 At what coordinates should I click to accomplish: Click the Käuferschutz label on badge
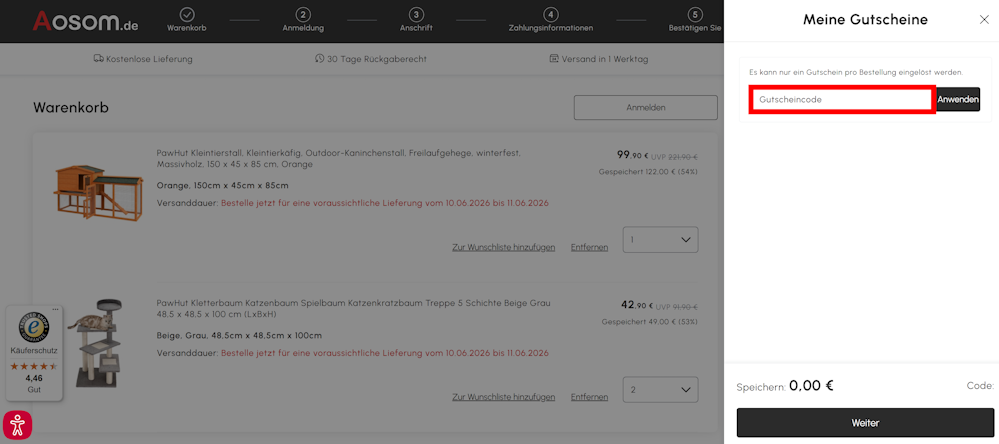pyautogui.click(x=34, y=350)
